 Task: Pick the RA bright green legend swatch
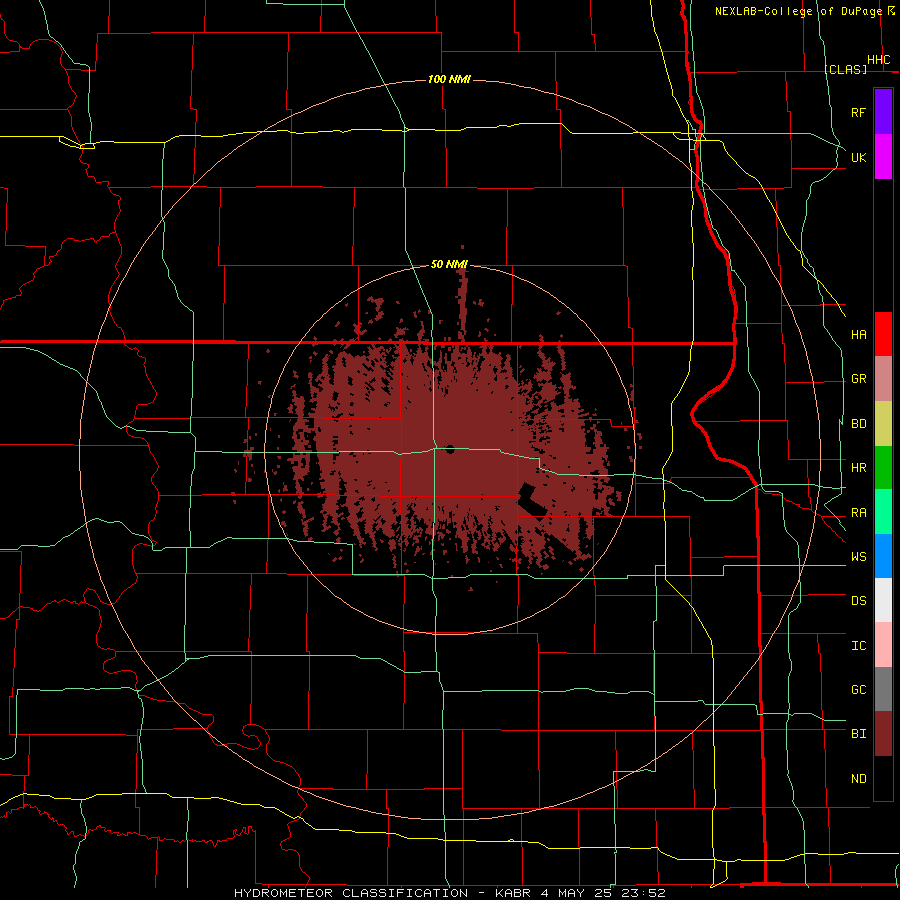(x=883, y=512)
